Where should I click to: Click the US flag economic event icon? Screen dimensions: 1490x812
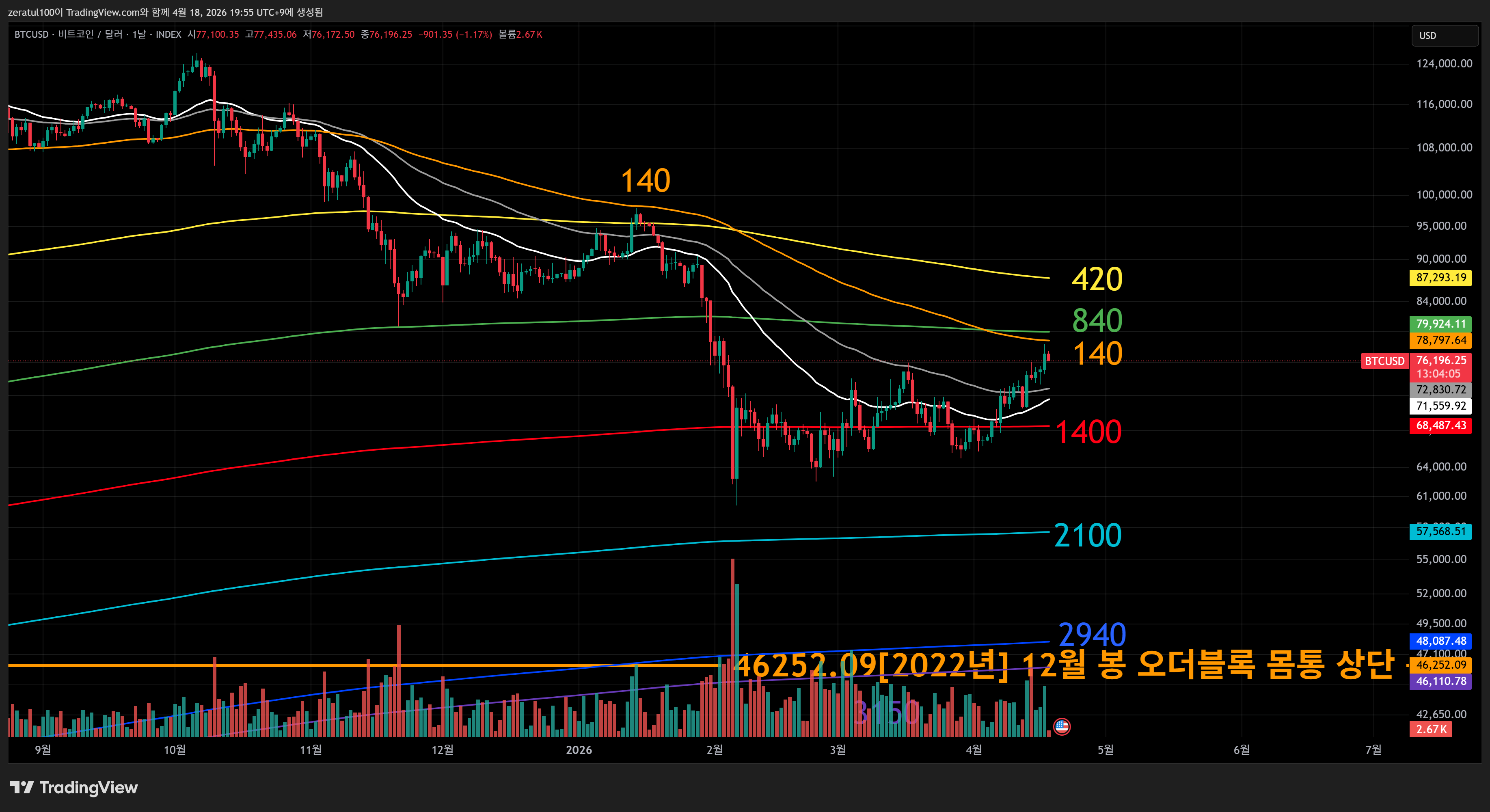[1062, 726]
